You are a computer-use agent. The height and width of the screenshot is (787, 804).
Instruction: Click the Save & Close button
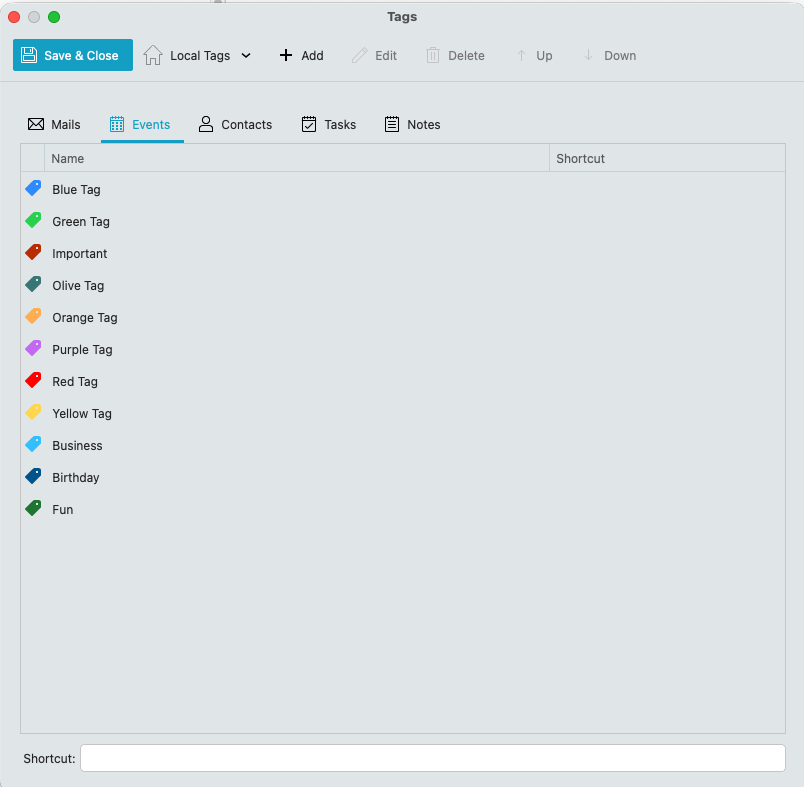(x=72, y=56)
